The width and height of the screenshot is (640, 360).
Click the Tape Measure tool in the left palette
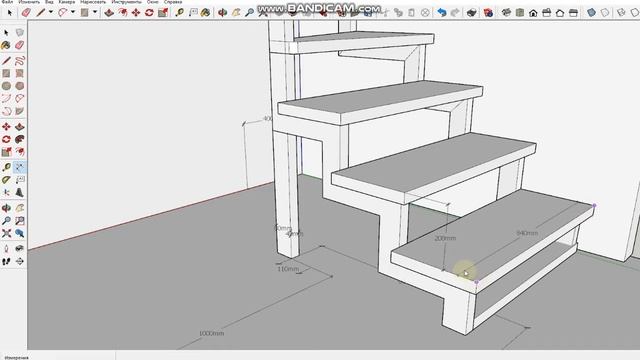pos(6,167)
